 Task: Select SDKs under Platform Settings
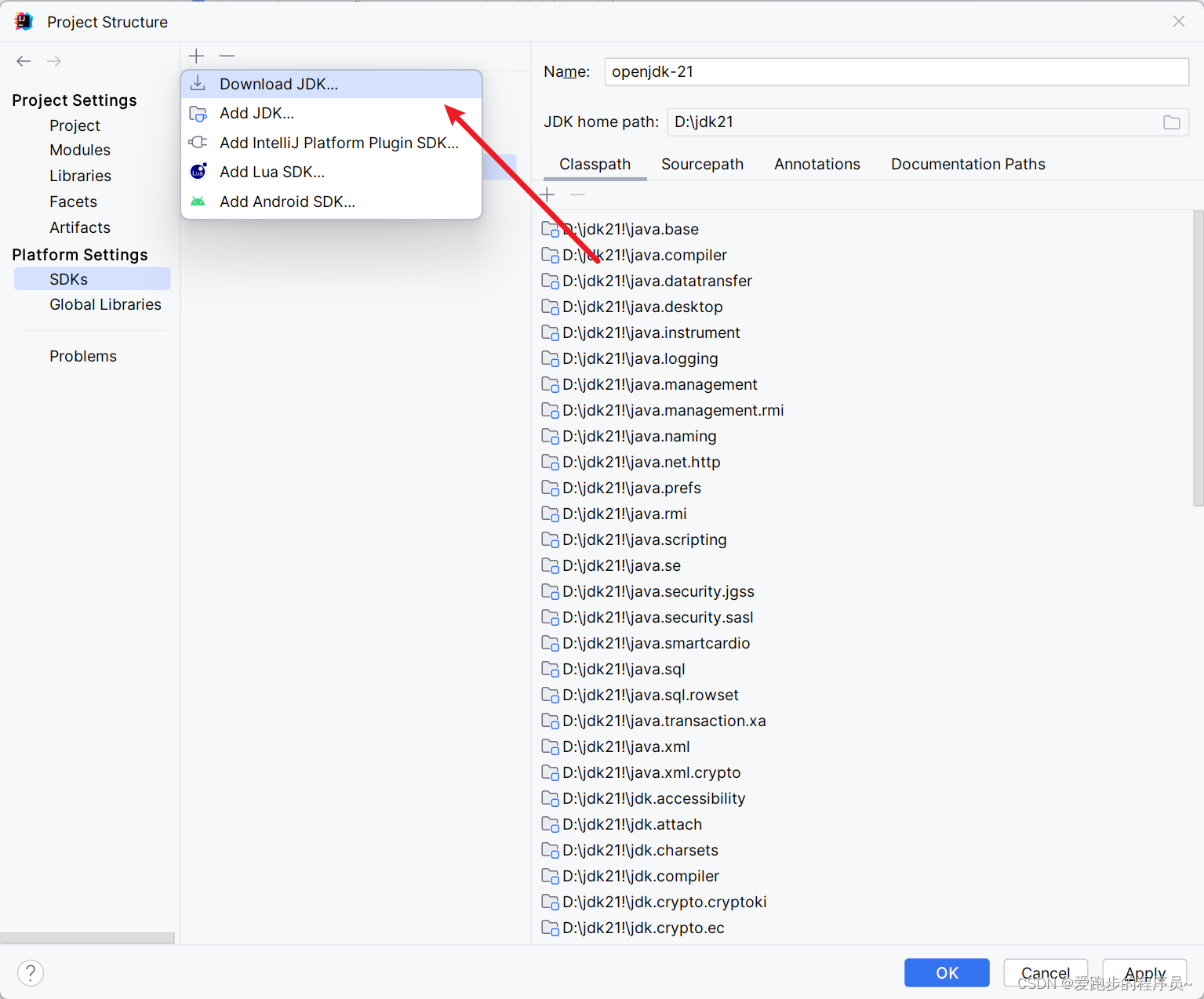(x=93, y=279)
